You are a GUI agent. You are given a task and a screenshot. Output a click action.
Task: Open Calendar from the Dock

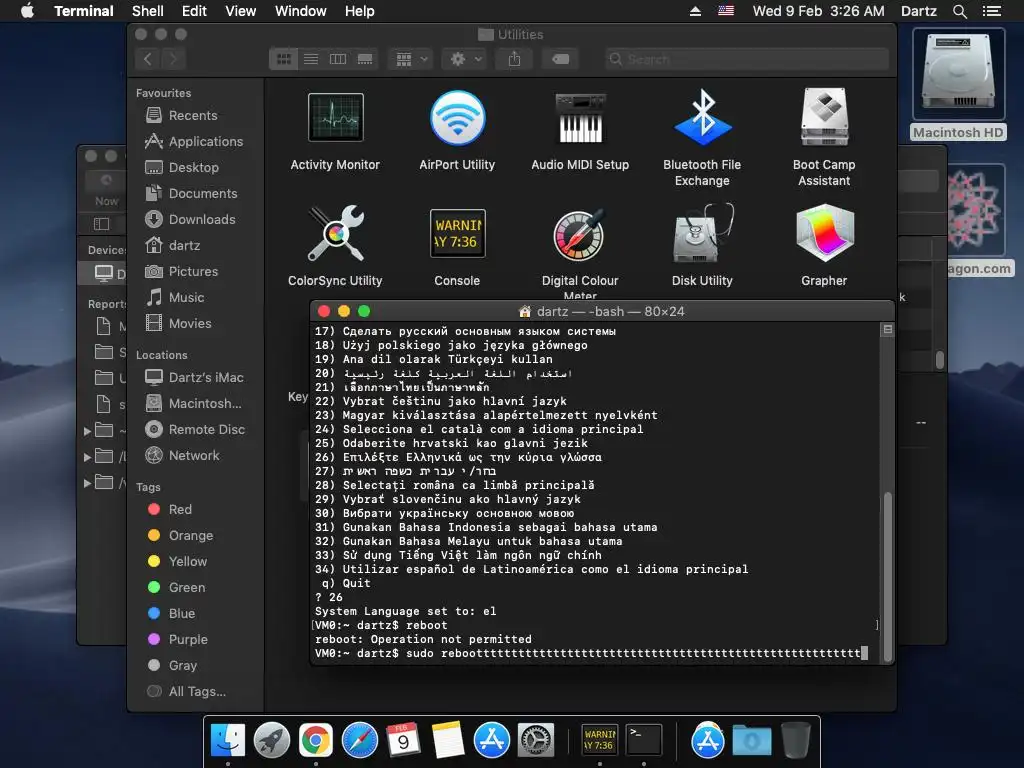click(403, 740)
